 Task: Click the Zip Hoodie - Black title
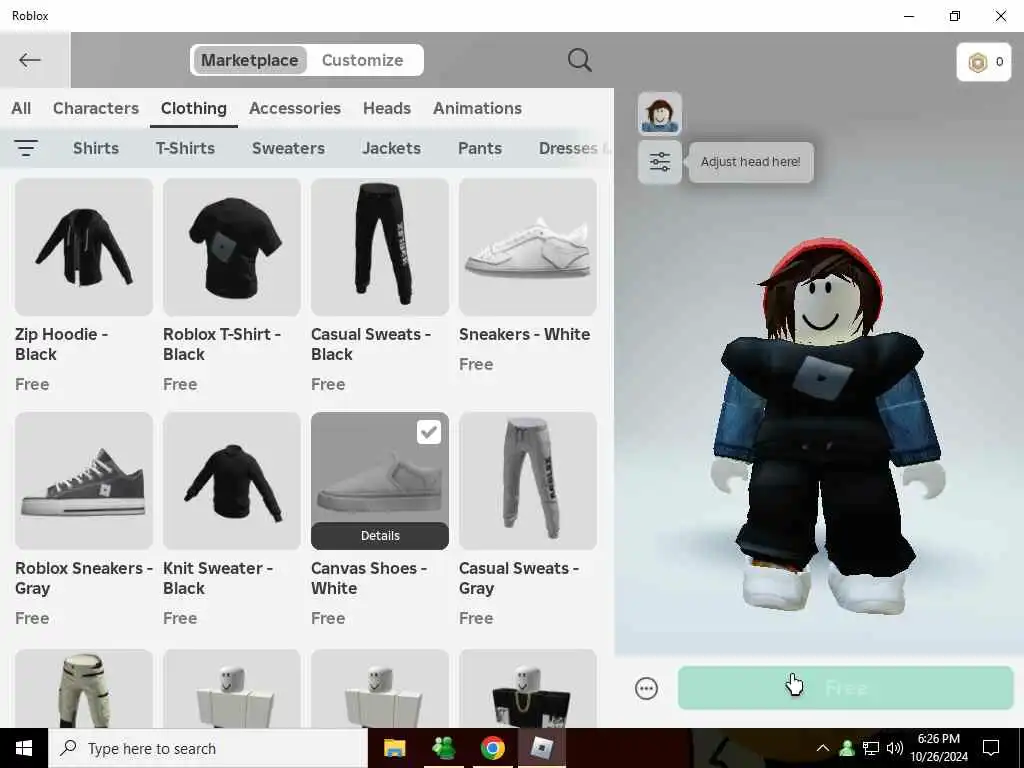point(61,344)
